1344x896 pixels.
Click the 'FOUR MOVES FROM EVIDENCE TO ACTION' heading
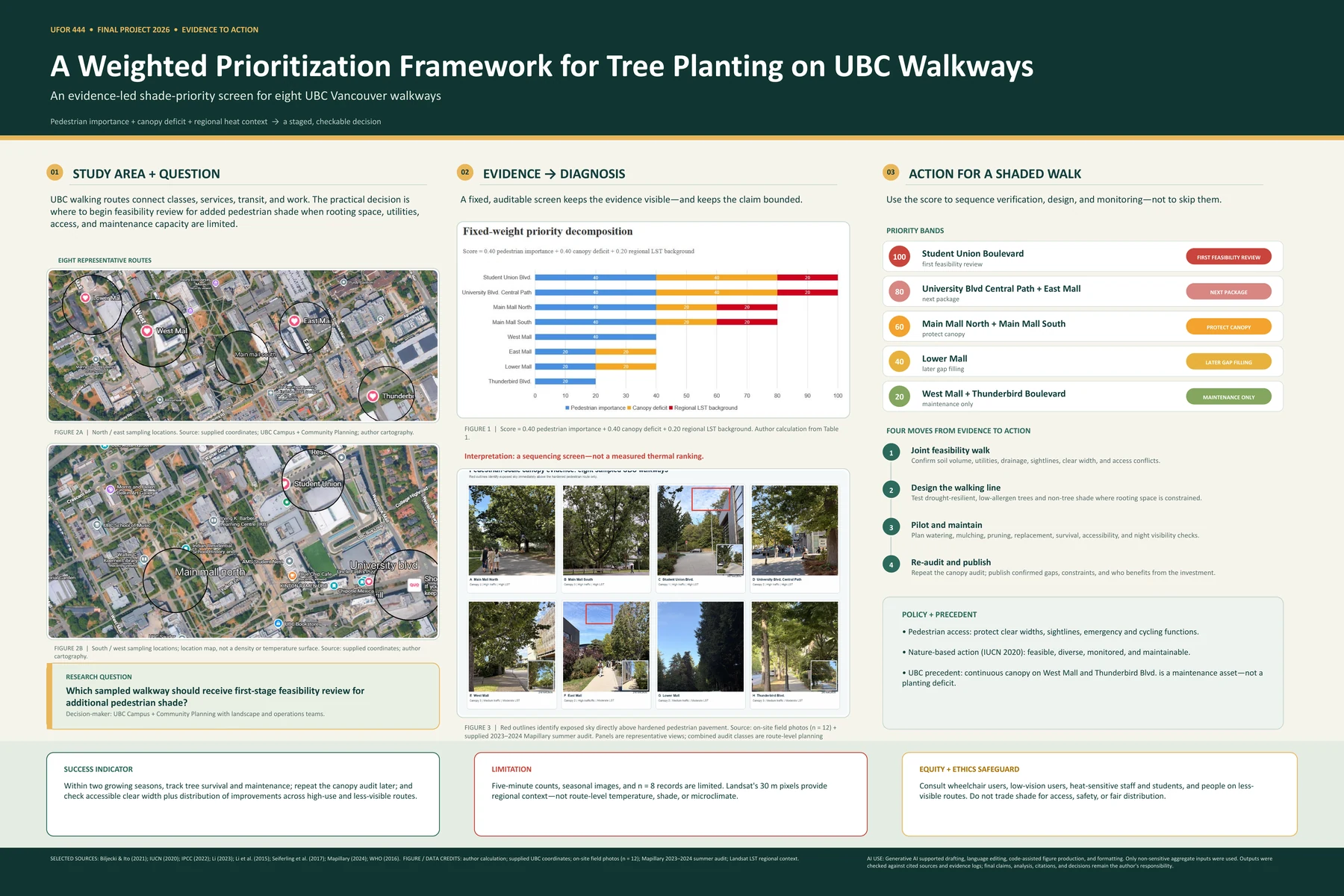[x=958, y=431]
